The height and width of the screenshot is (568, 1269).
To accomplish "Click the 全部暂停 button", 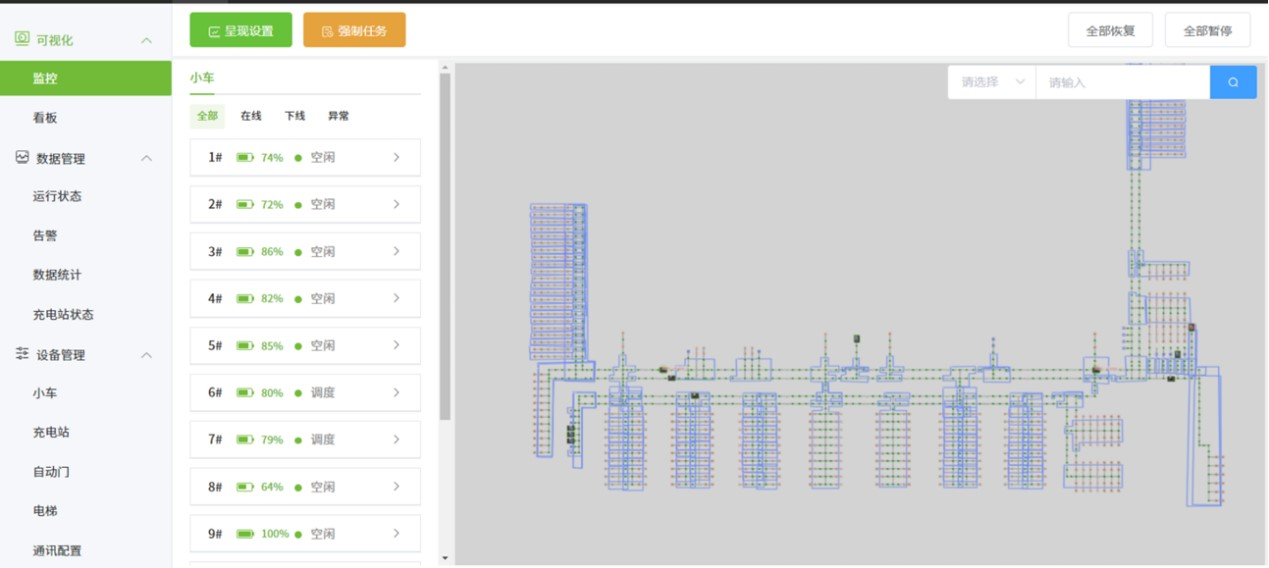I will [1207, 30].
